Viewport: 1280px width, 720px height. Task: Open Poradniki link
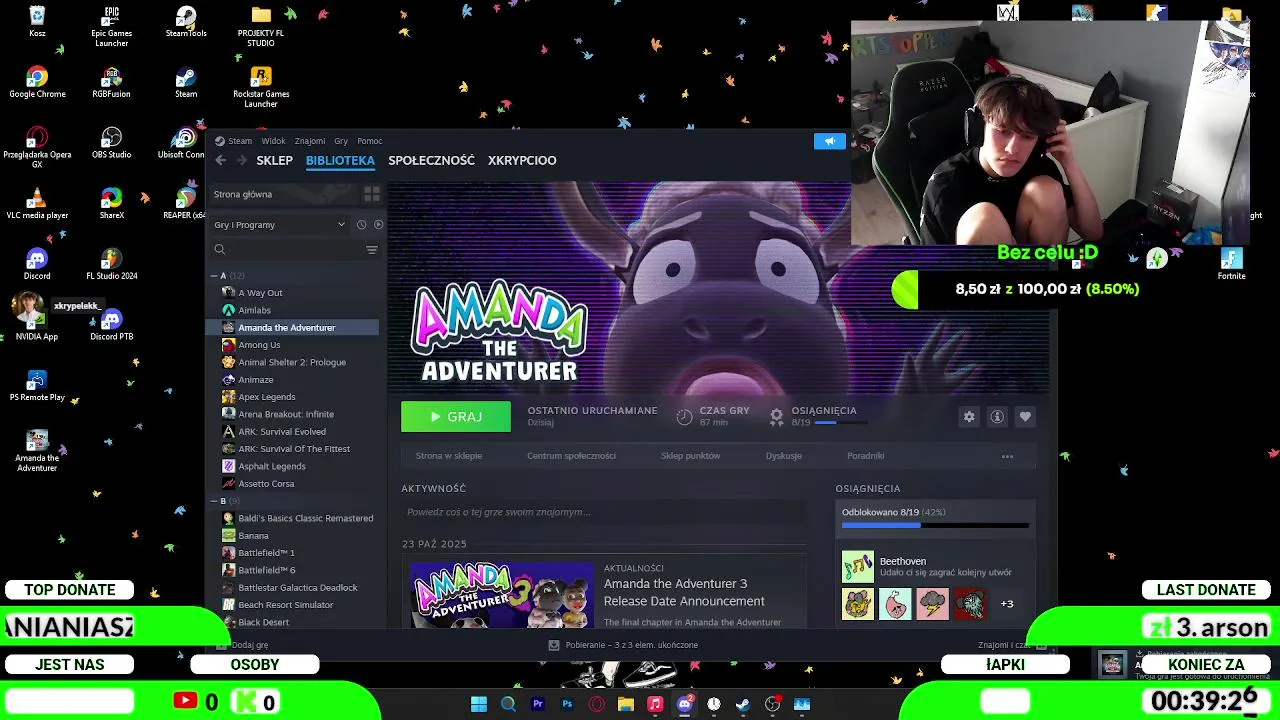866,456
